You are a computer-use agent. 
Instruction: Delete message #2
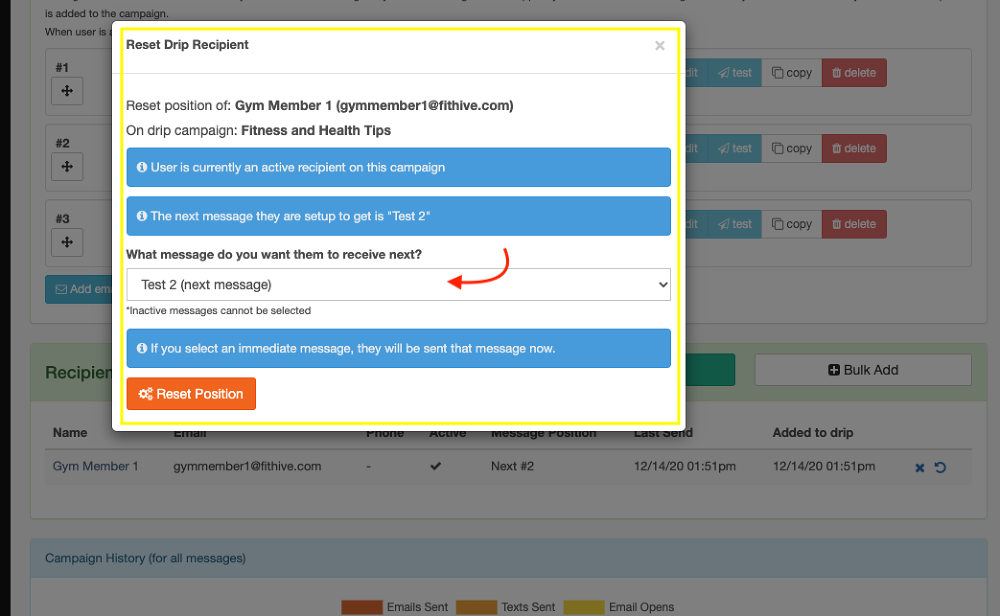853,148
